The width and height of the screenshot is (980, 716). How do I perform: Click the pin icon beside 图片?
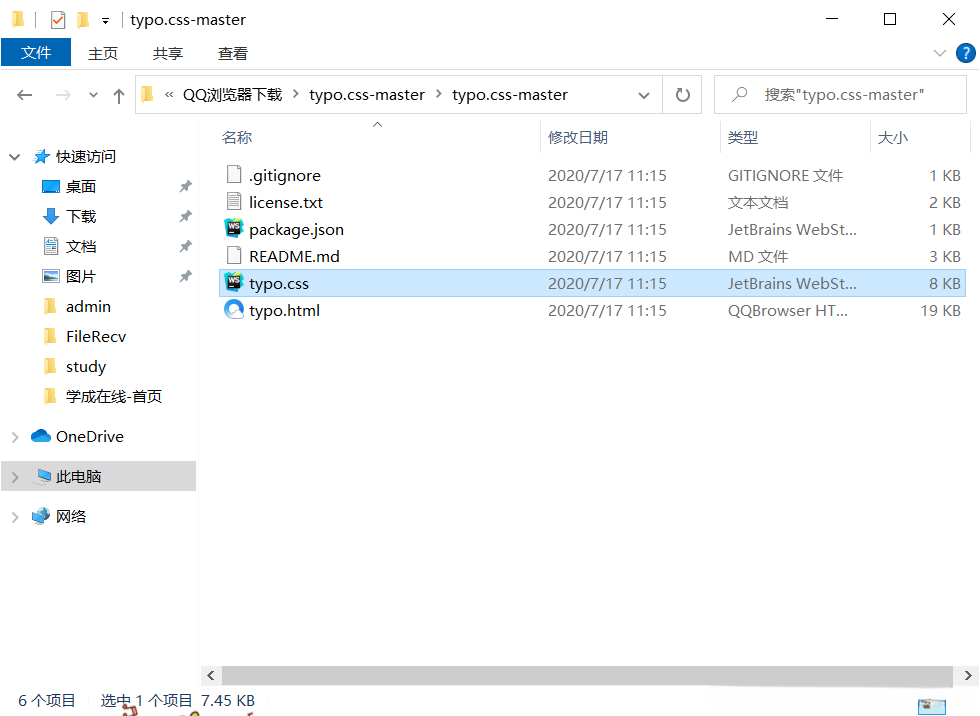pos(186,276)
